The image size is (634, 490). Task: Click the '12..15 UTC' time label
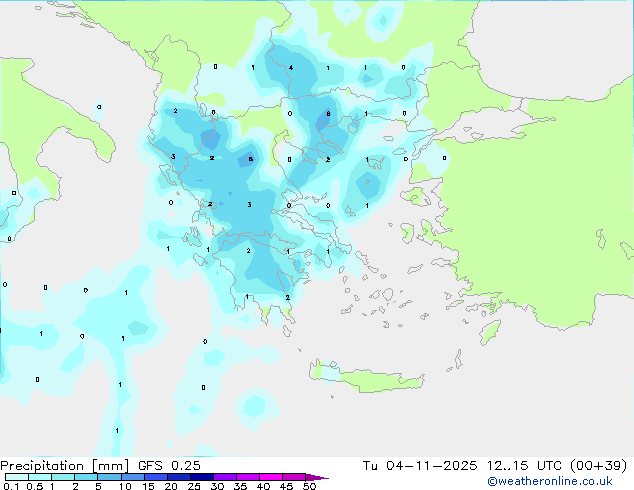[x=524, y=466]
